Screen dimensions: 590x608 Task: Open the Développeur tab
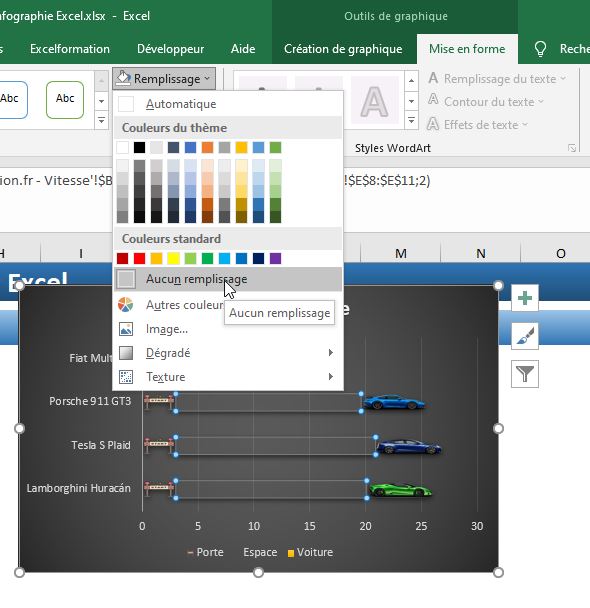(x=171, y=49)
